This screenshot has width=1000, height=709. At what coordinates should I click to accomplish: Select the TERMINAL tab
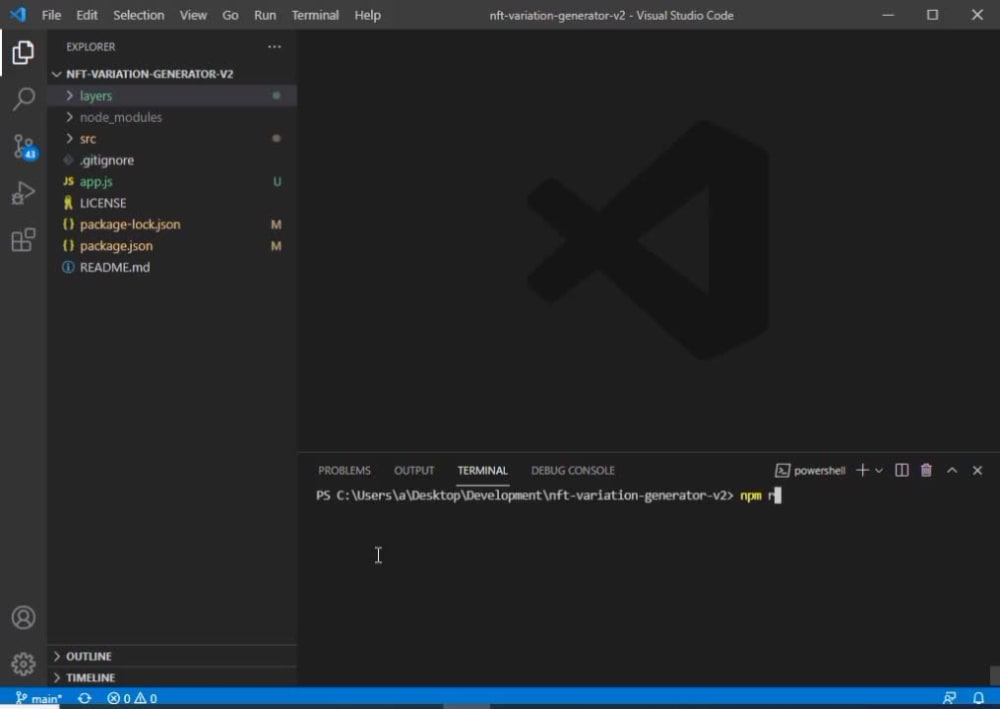click(x=482, y=471)
